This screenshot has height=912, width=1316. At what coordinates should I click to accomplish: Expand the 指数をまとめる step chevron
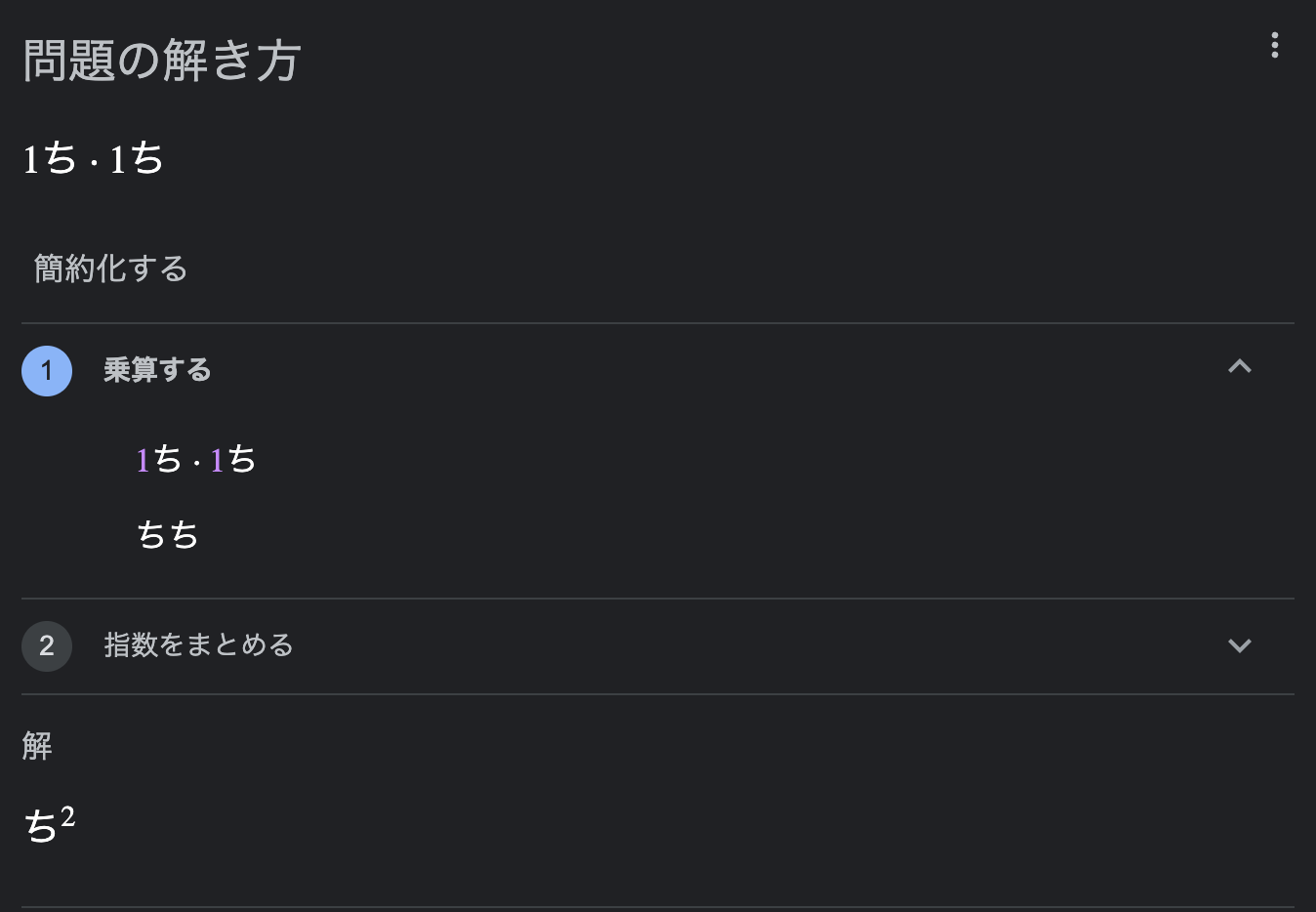coord(1239,645)
